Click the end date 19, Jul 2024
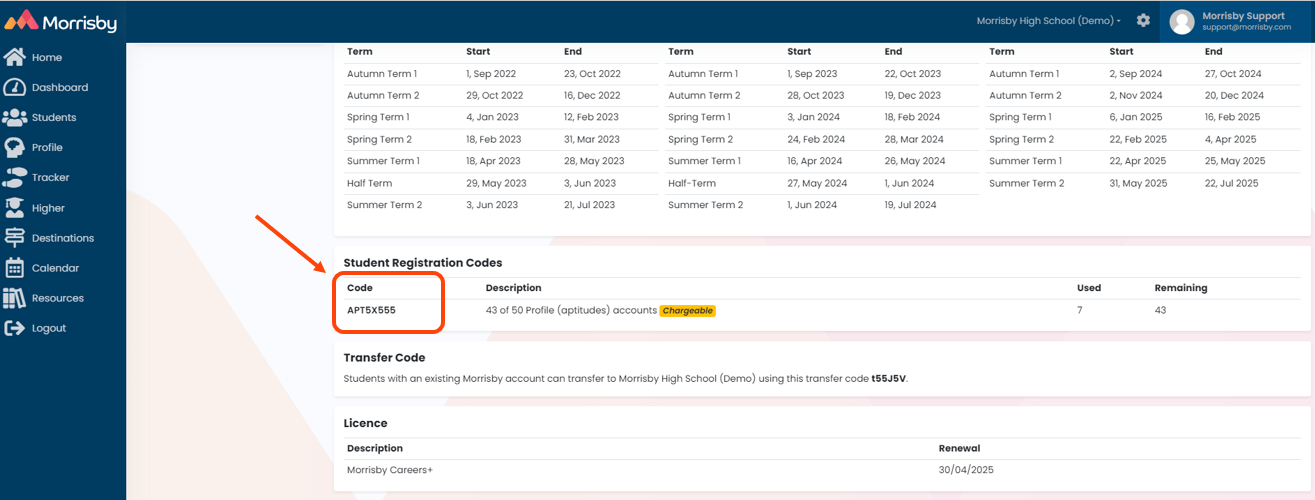Image resolution: width=1315 pixels, height=500 pixels. pyautogui.click(x=911, y=205)
